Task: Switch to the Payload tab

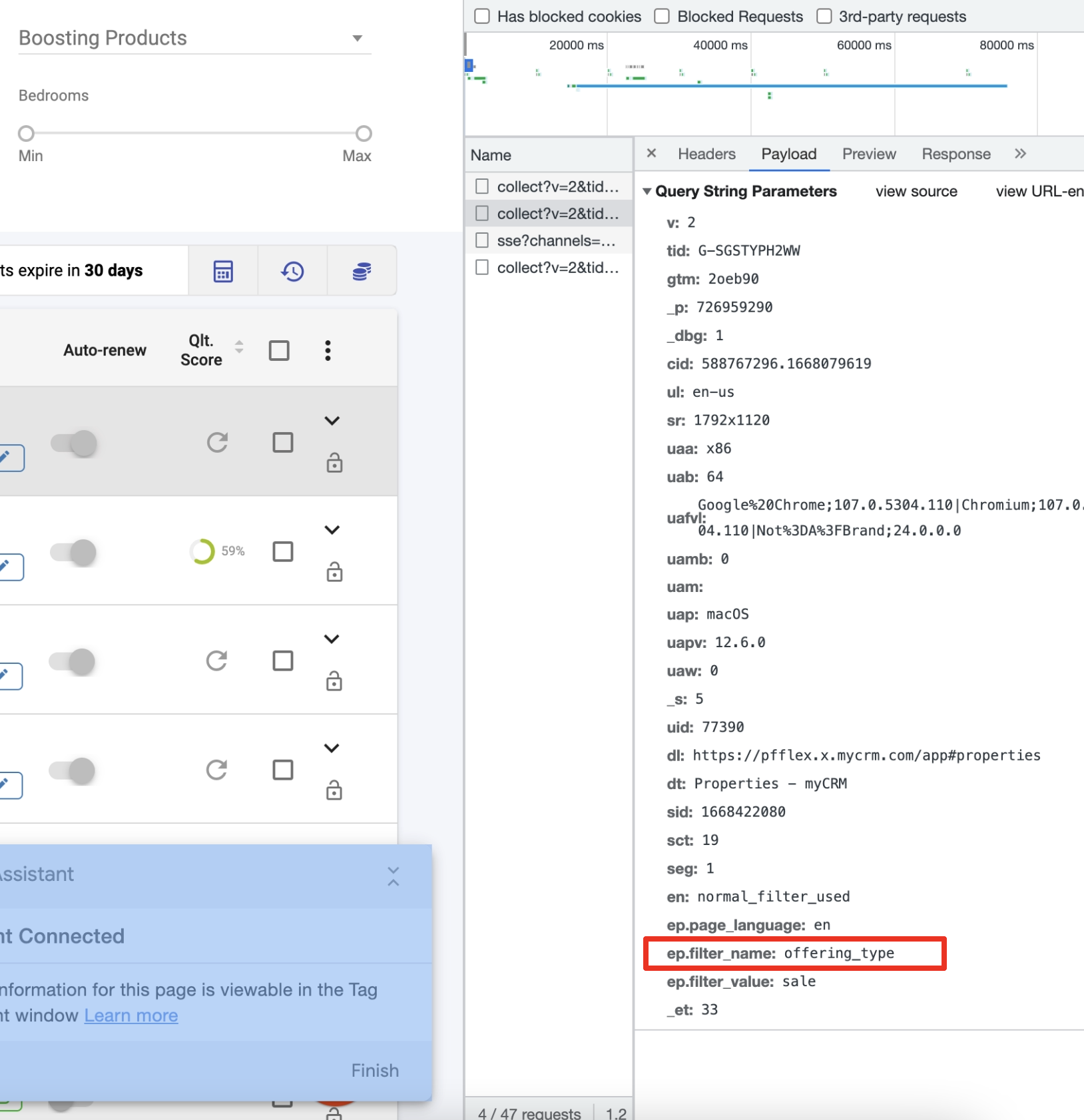Action: pos(789,154)
